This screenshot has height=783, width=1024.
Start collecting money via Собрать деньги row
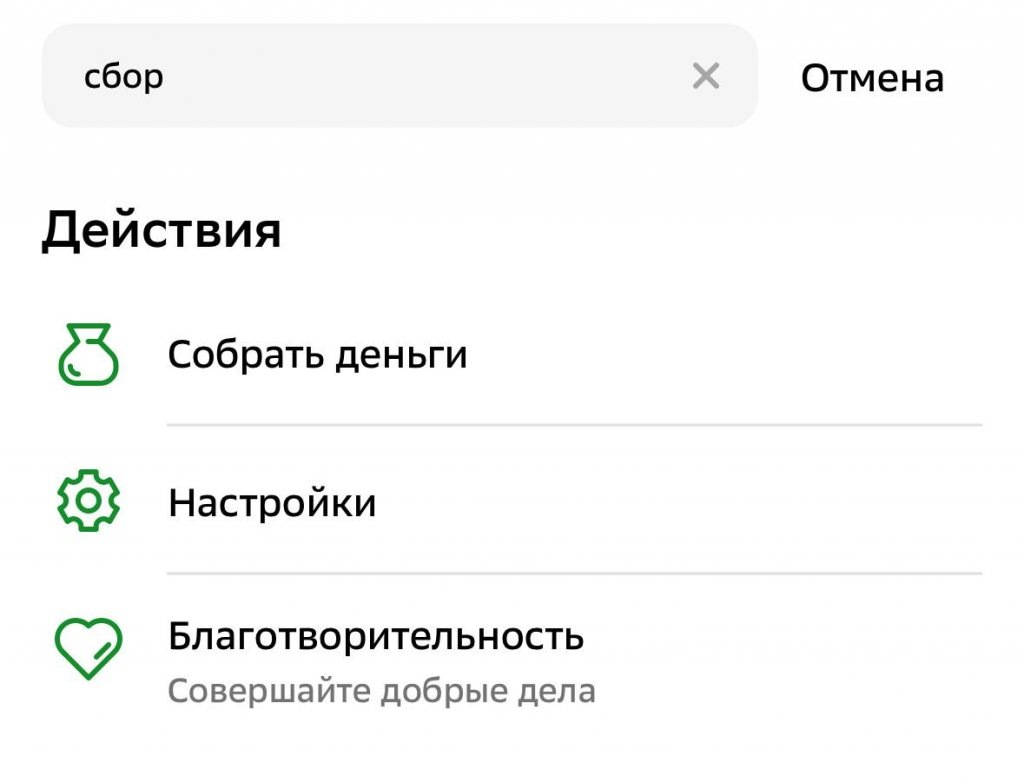320,353
